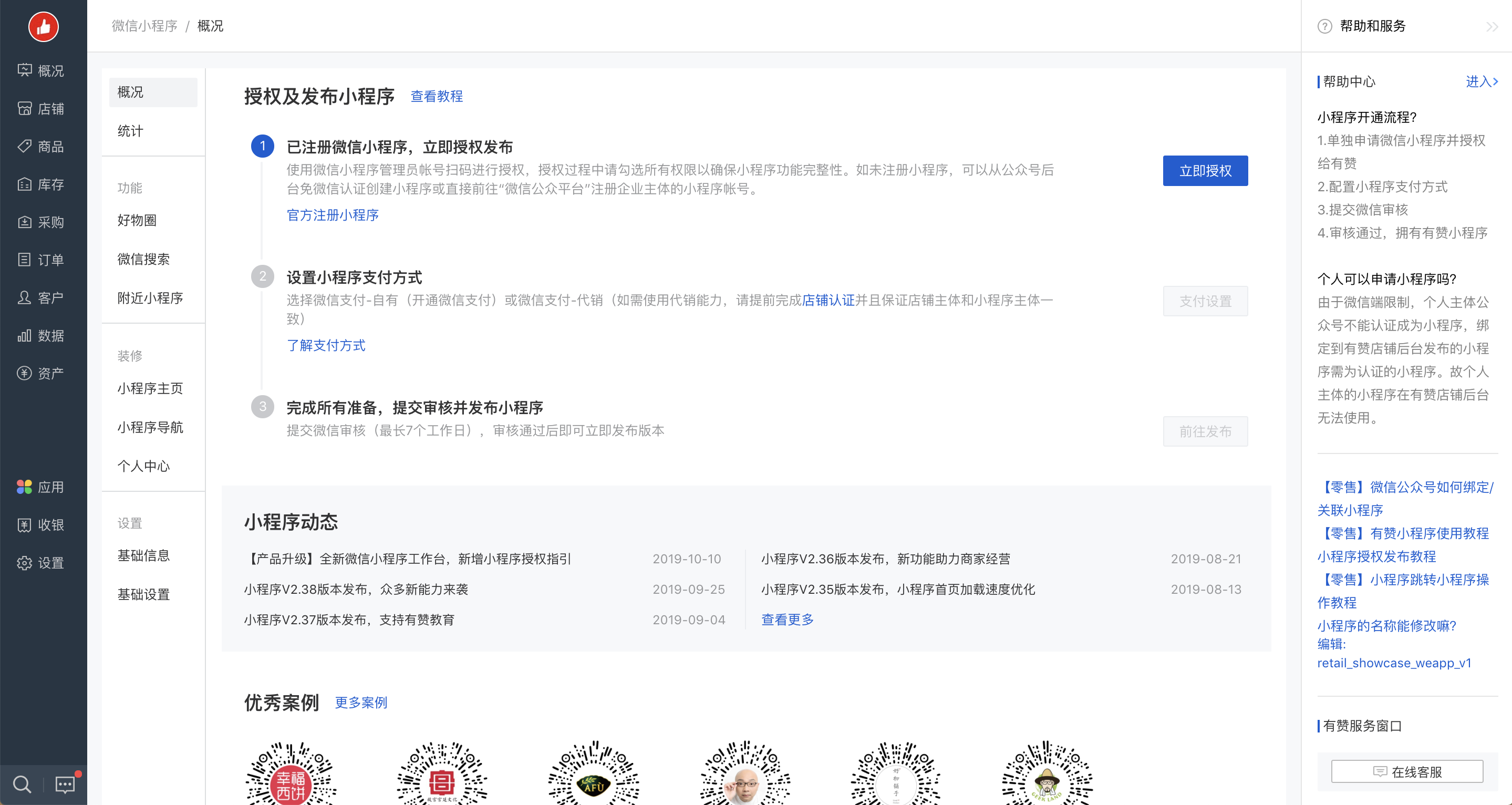
Task: Open 小程序授权发布教程 help article
Action: 1376,556
